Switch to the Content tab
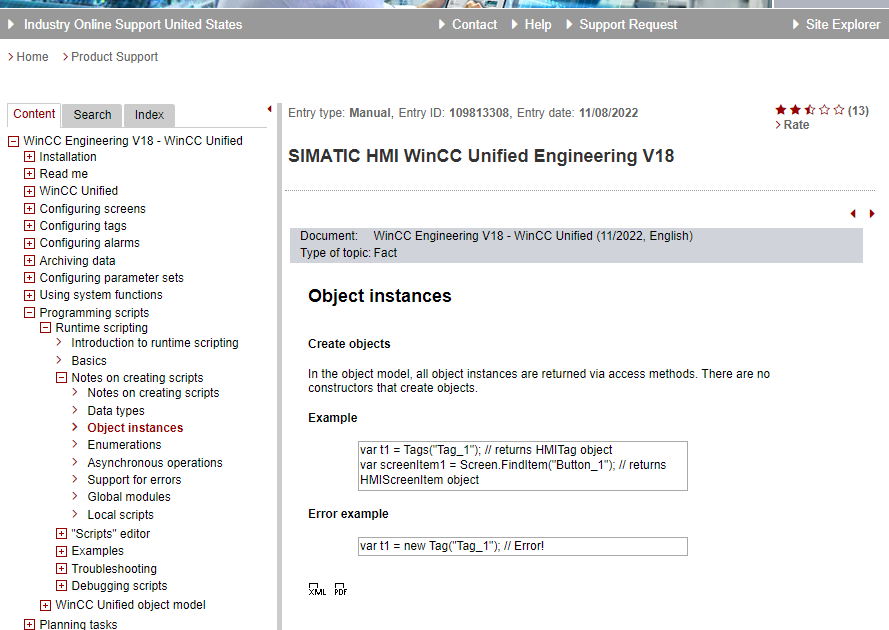The image size is (889, 630). point(34,114)
